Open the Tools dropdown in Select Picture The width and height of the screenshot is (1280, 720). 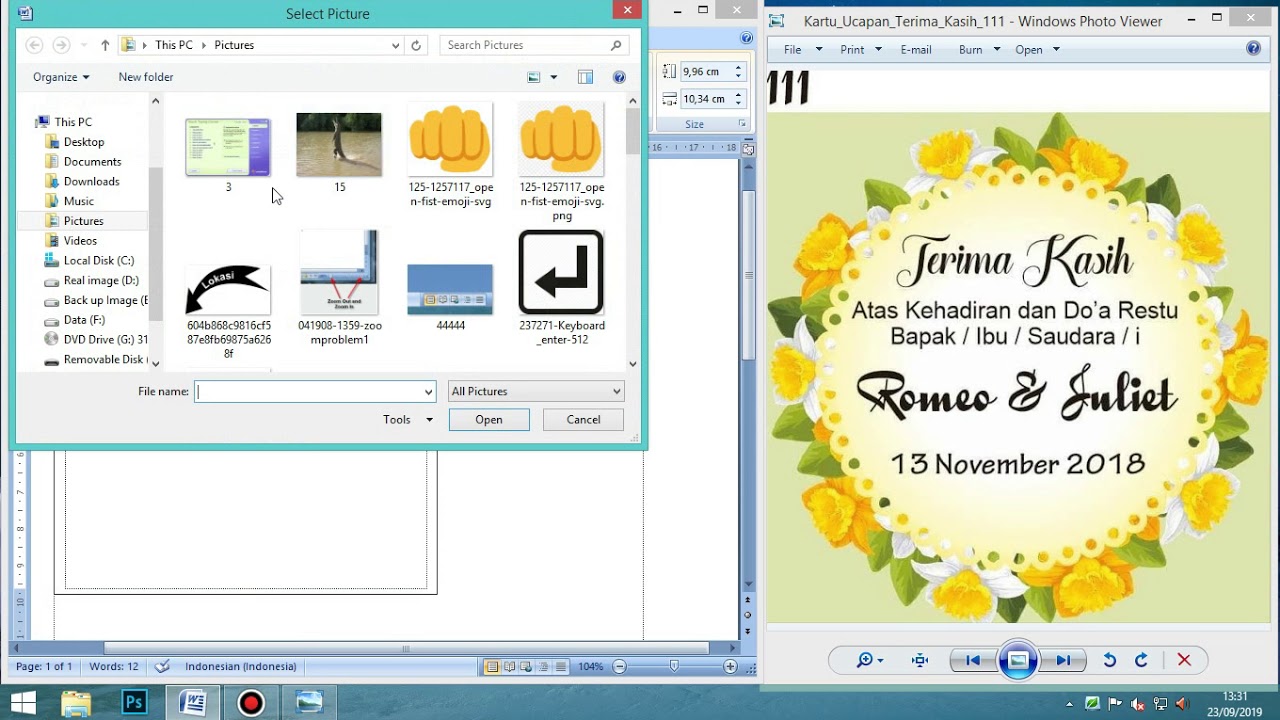pyautogui.click(x=408, y=420)
